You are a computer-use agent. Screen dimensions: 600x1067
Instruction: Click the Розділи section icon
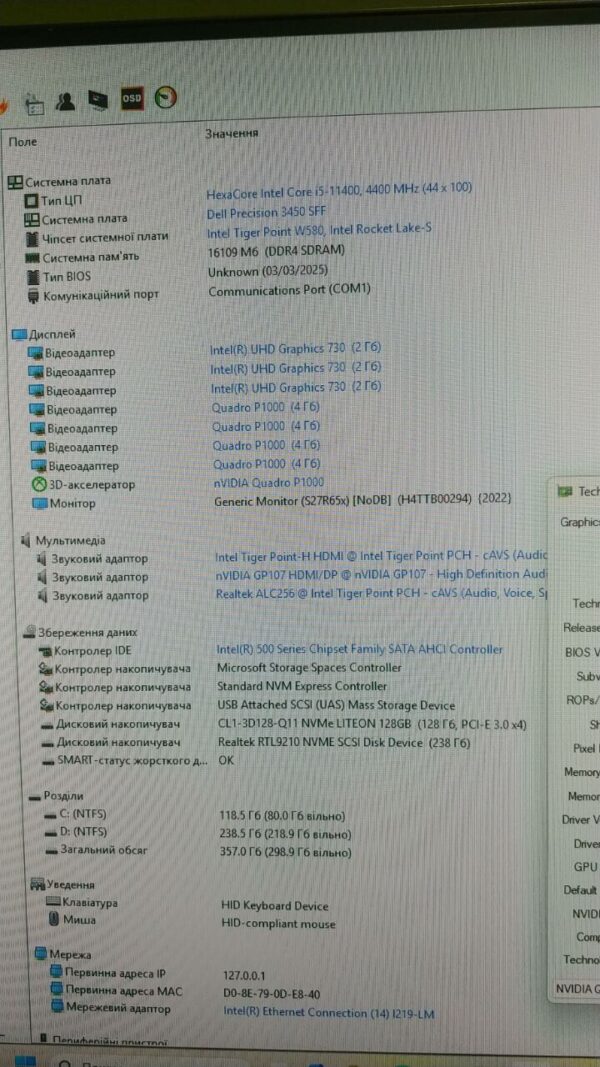35,796
